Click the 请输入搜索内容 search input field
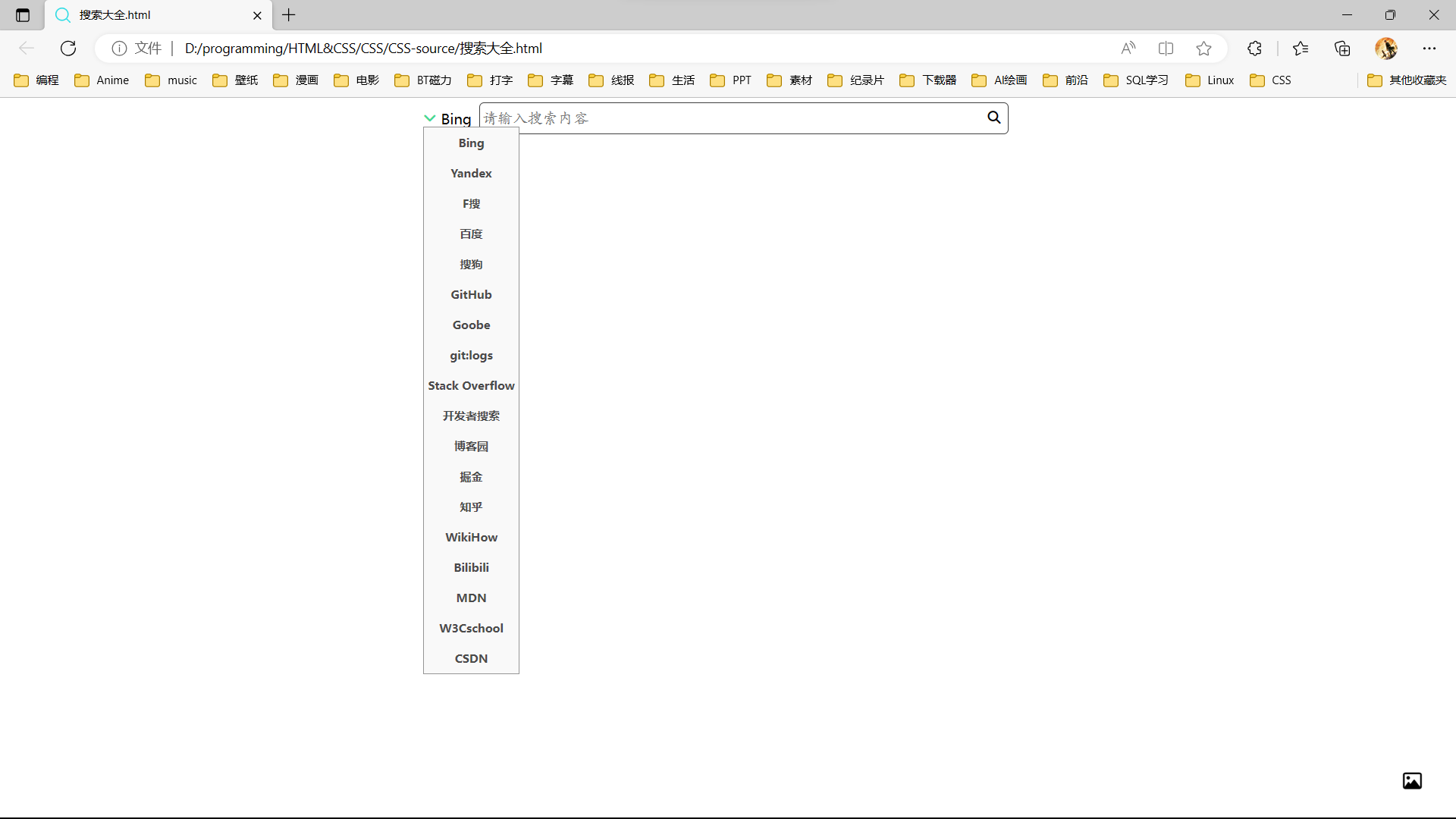Screen dimensions: 1456x819 click(728, 118)
